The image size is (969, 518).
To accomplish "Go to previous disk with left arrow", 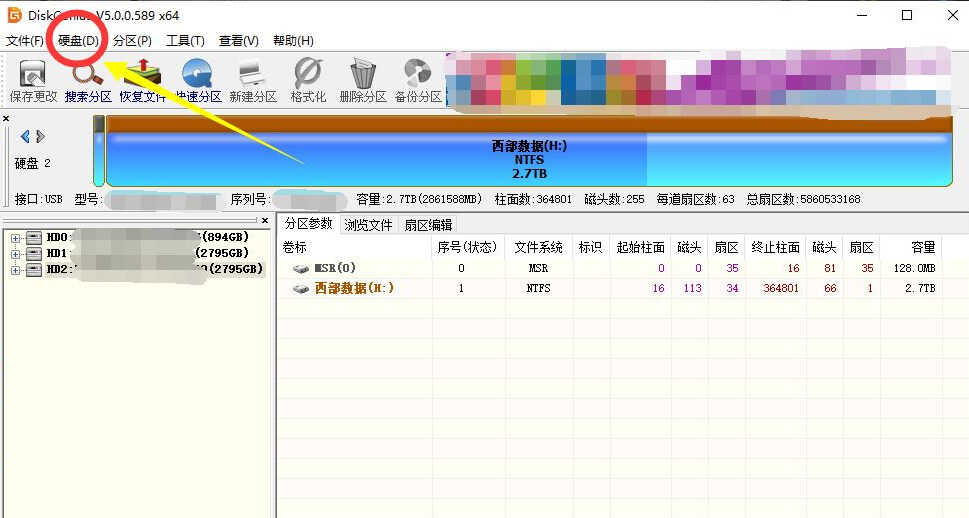I will pyautogui.click(x=25, y=136).
